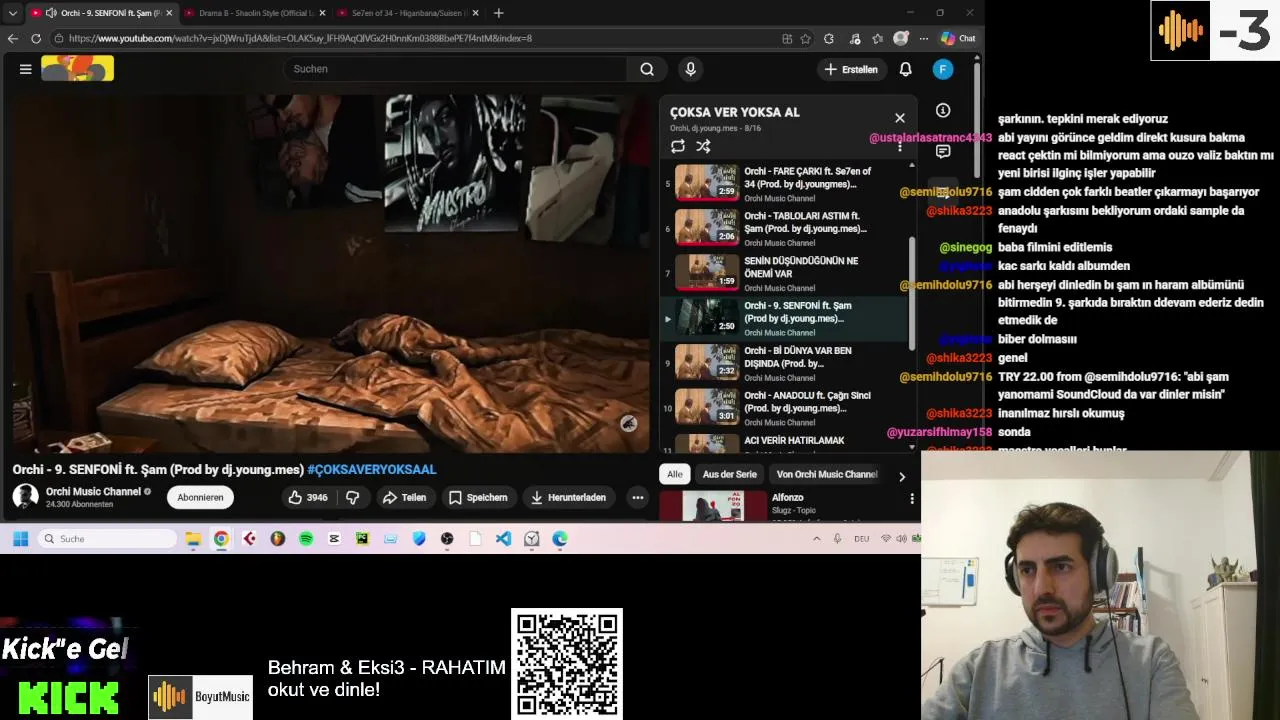1280x720 pixels.
Task: Open YouTube notifications bell
Action: (905, 69)
